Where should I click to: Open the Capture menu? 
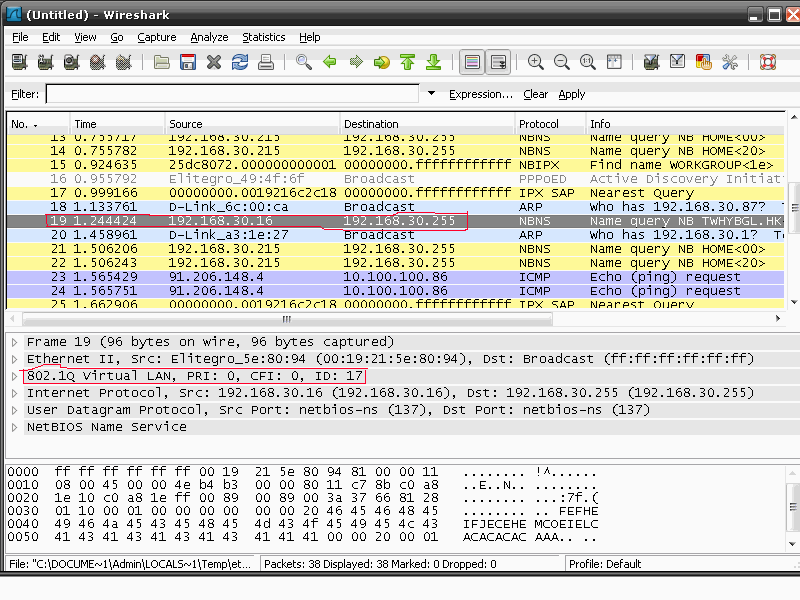point(157,37)
